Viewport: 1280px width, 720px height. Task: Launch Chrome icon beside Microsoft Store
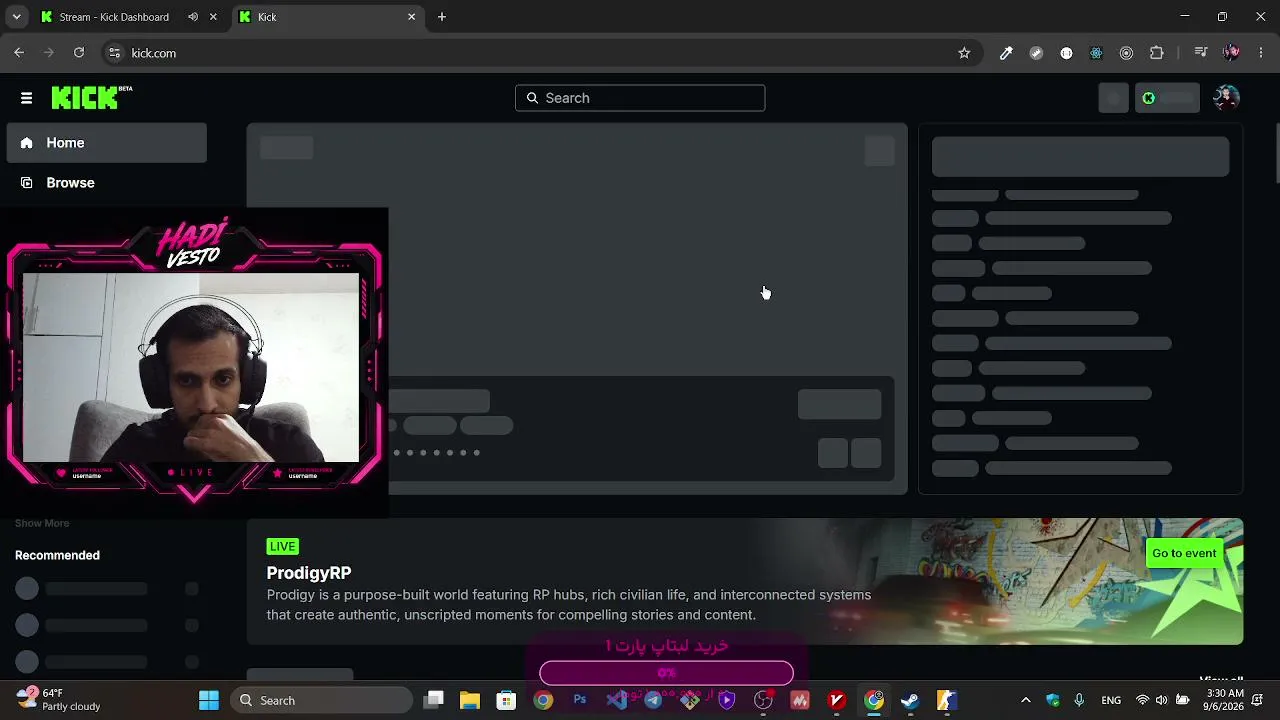tap(543, 700)
